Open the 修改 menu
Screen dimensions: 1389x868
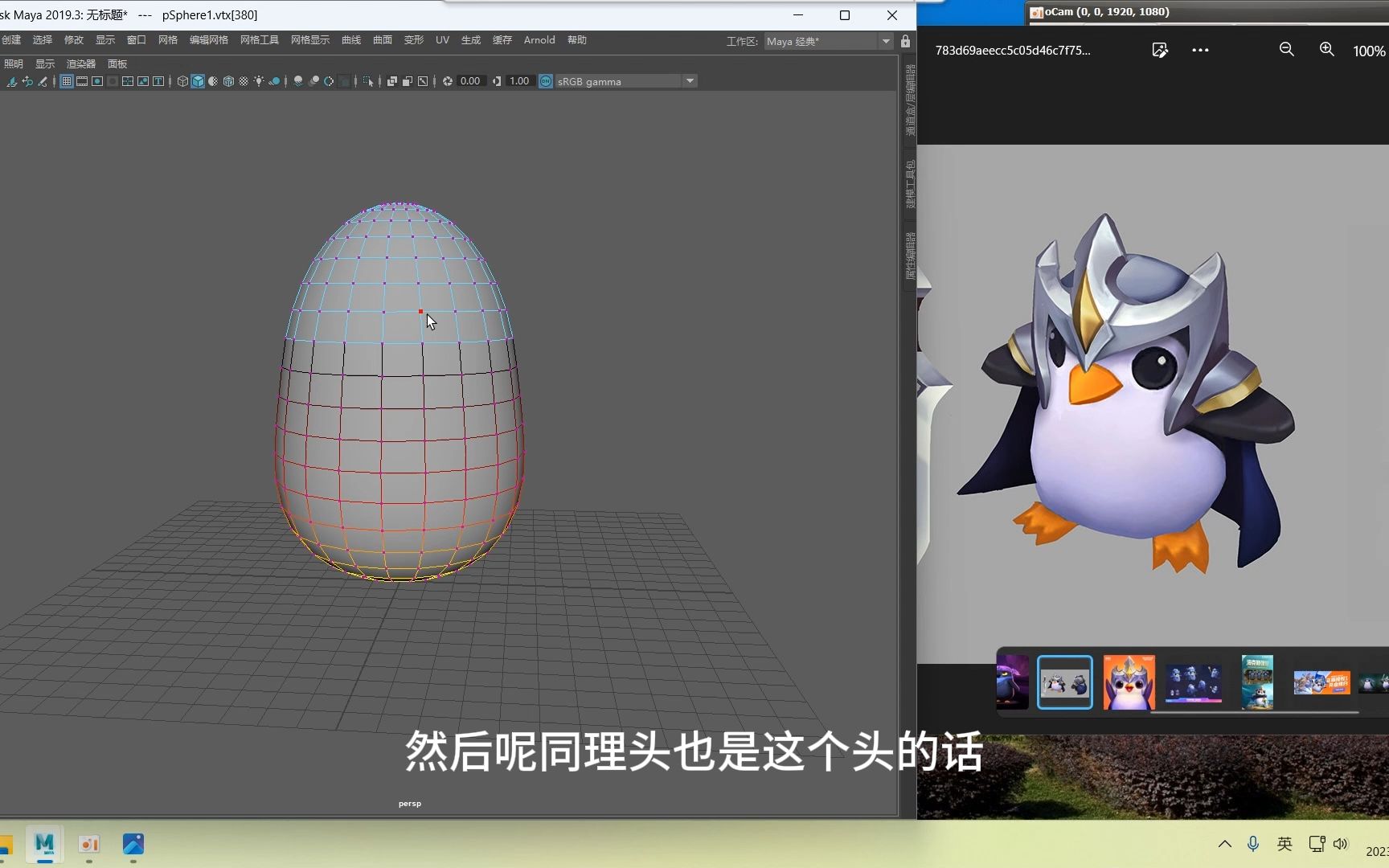click(74, 40)
